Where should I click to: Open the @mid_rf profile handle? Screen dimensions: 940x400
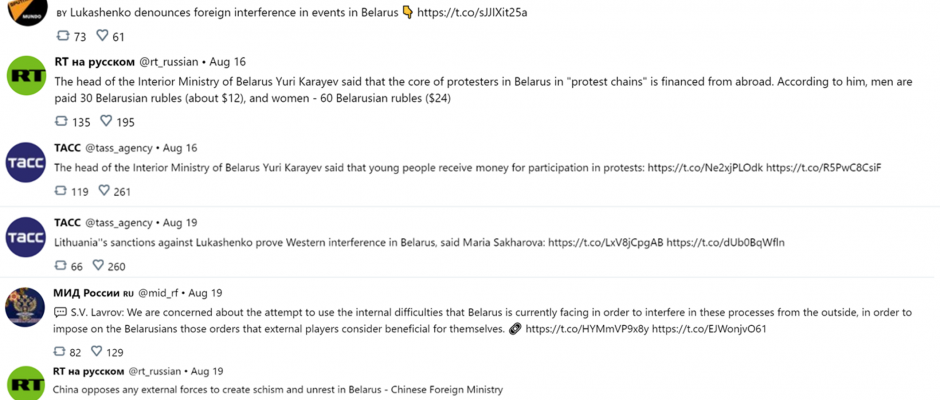(158, 293)
